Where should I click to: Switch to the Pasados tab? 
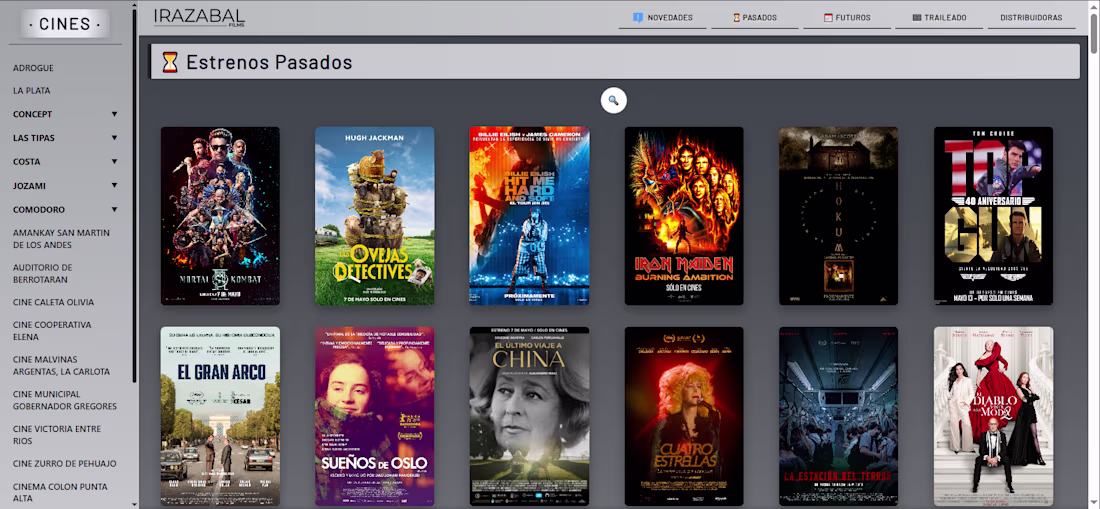[755, 18]
